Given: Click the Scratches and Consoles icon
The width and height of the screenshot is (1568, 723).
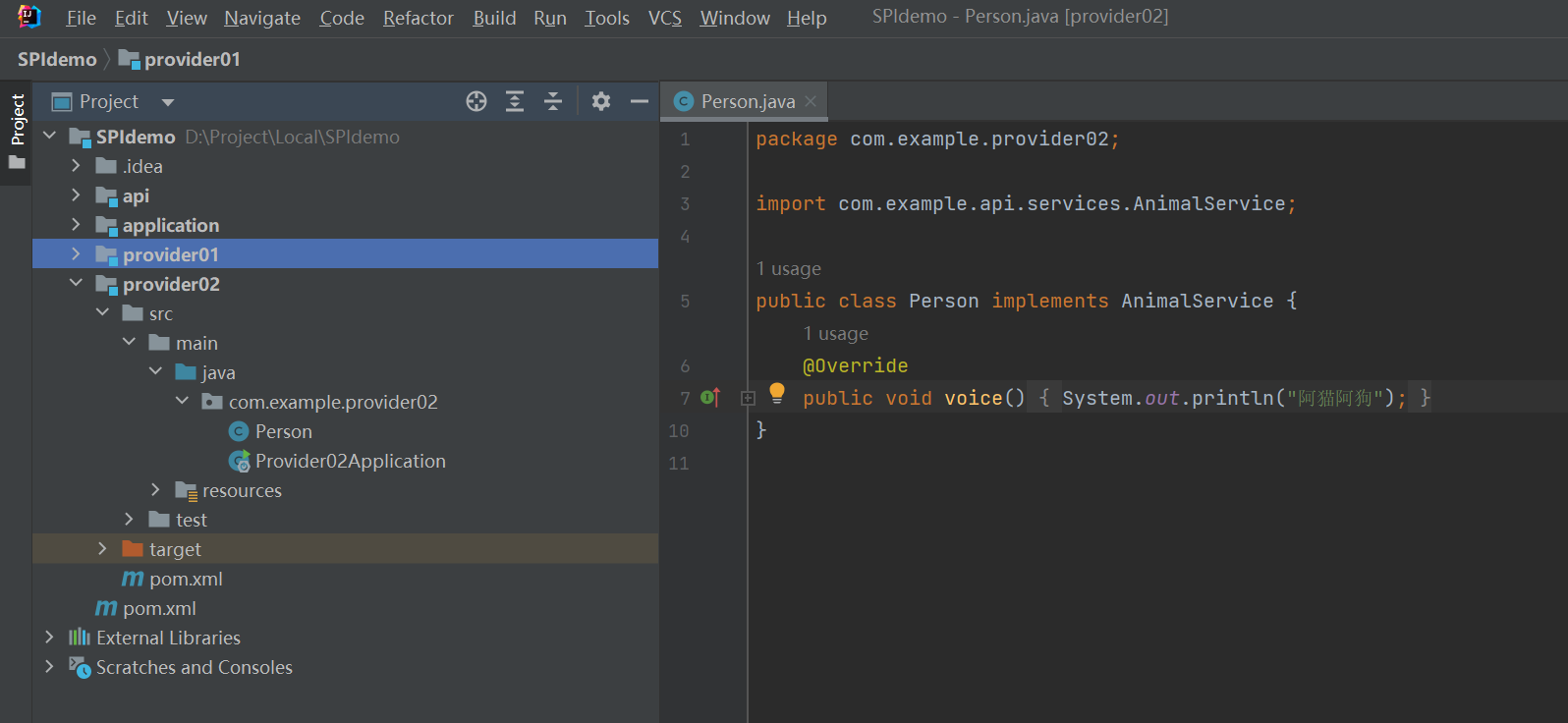Looking at the screenshot, I should 80,667.
